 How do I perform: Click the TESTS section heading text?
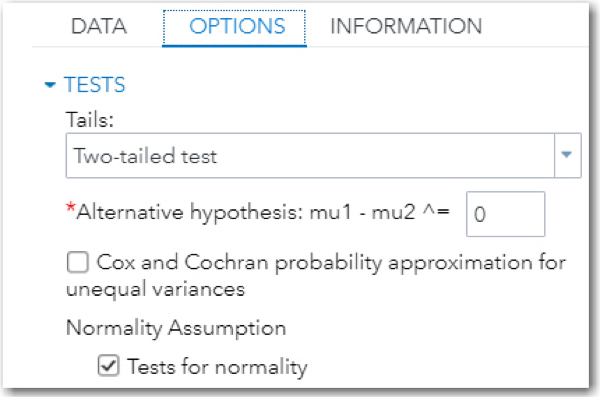[x=95, y=85]
